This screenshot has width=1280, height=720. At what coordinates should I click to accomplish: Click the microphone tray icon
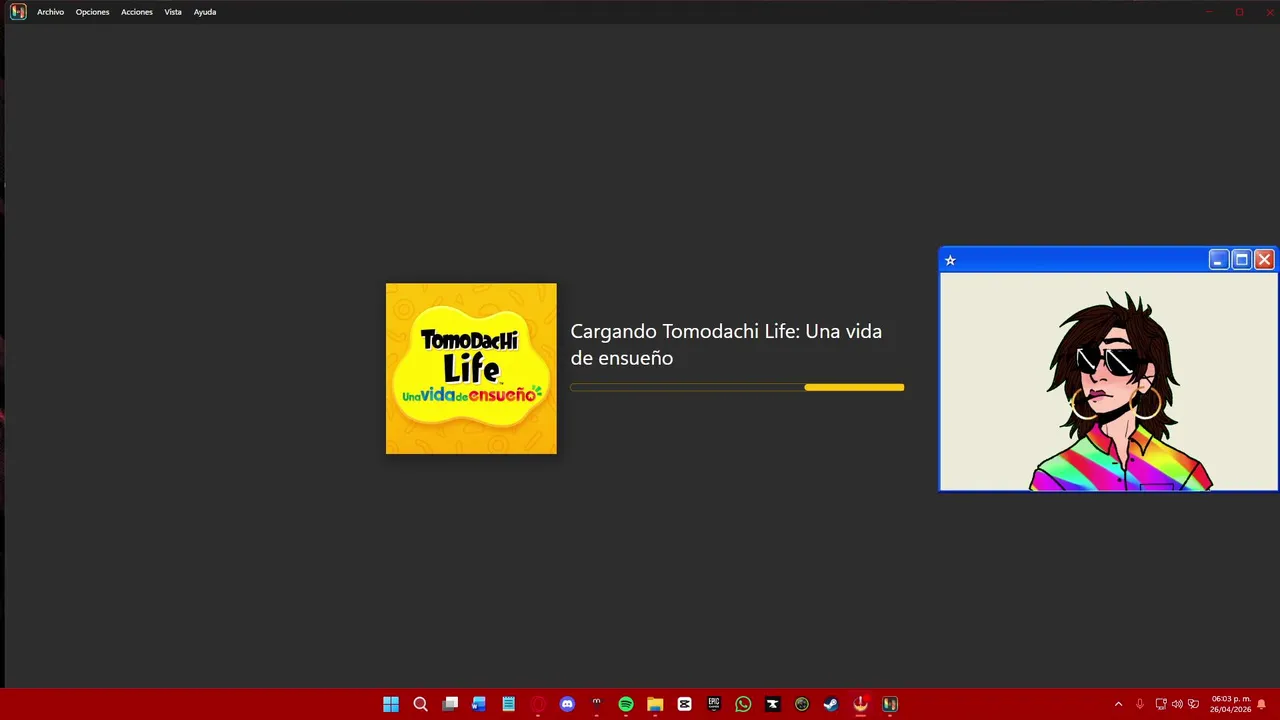(1140, 704)
